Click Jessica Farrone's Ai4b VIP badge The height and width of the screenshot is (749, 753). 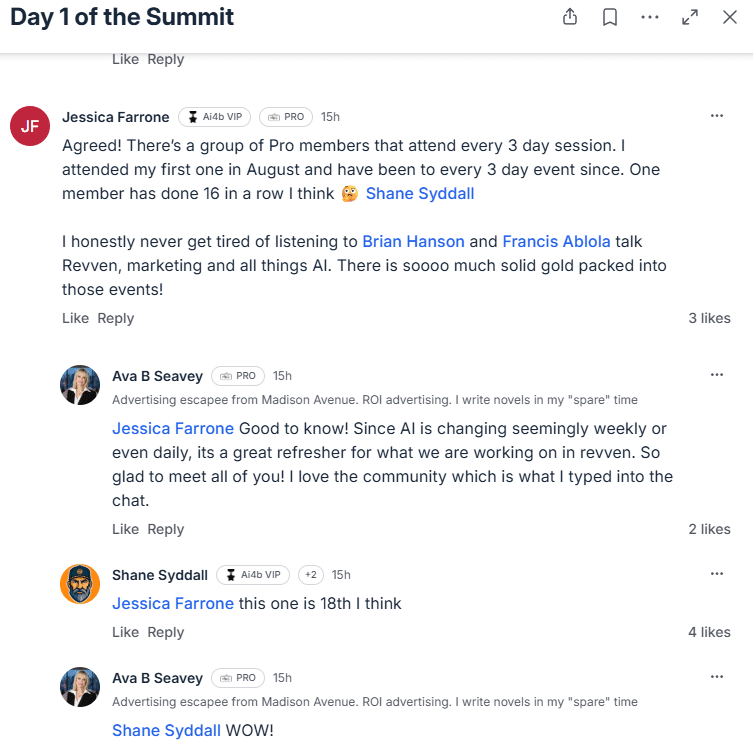pyautogui.click(x=214, y=117)
